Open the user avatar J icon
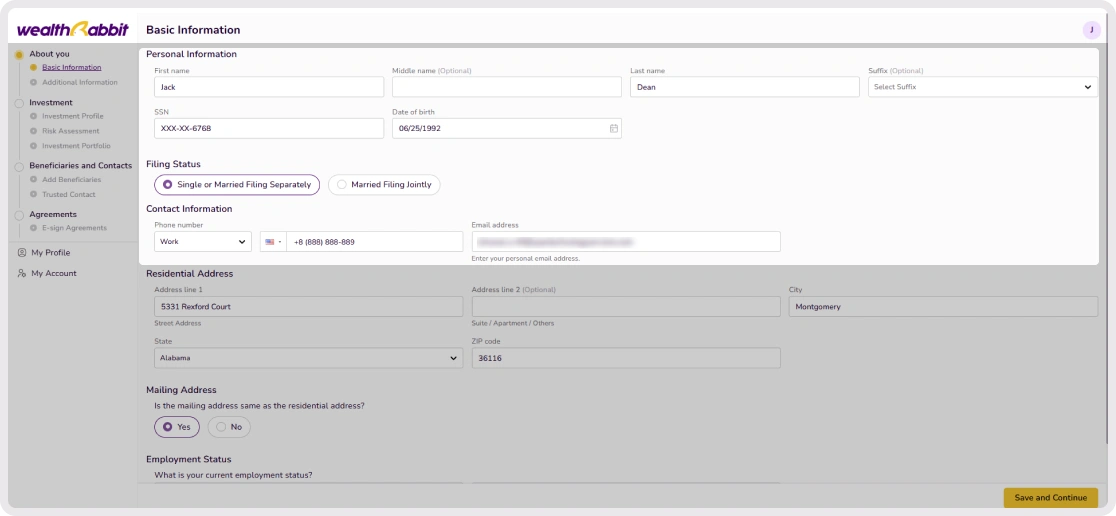Screen dimensions: 1116x516 click(1091, 30)
